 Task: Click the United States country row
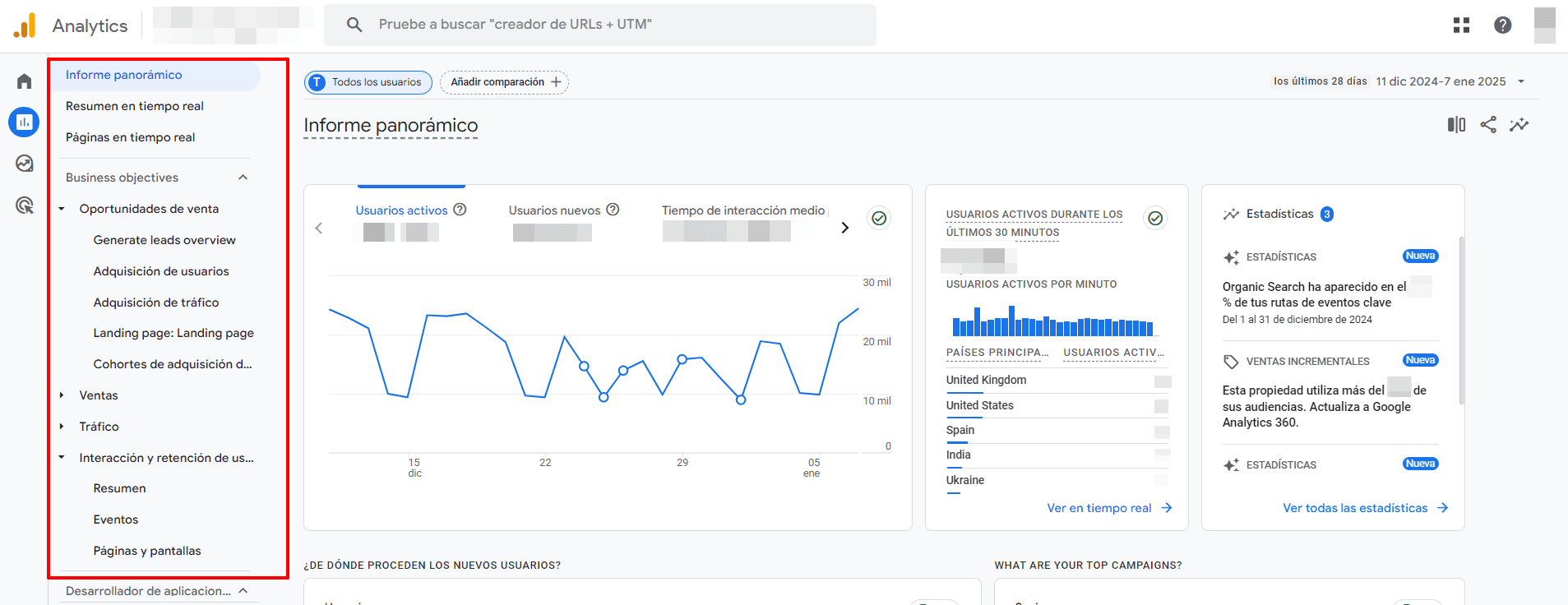click(1058, 406)
